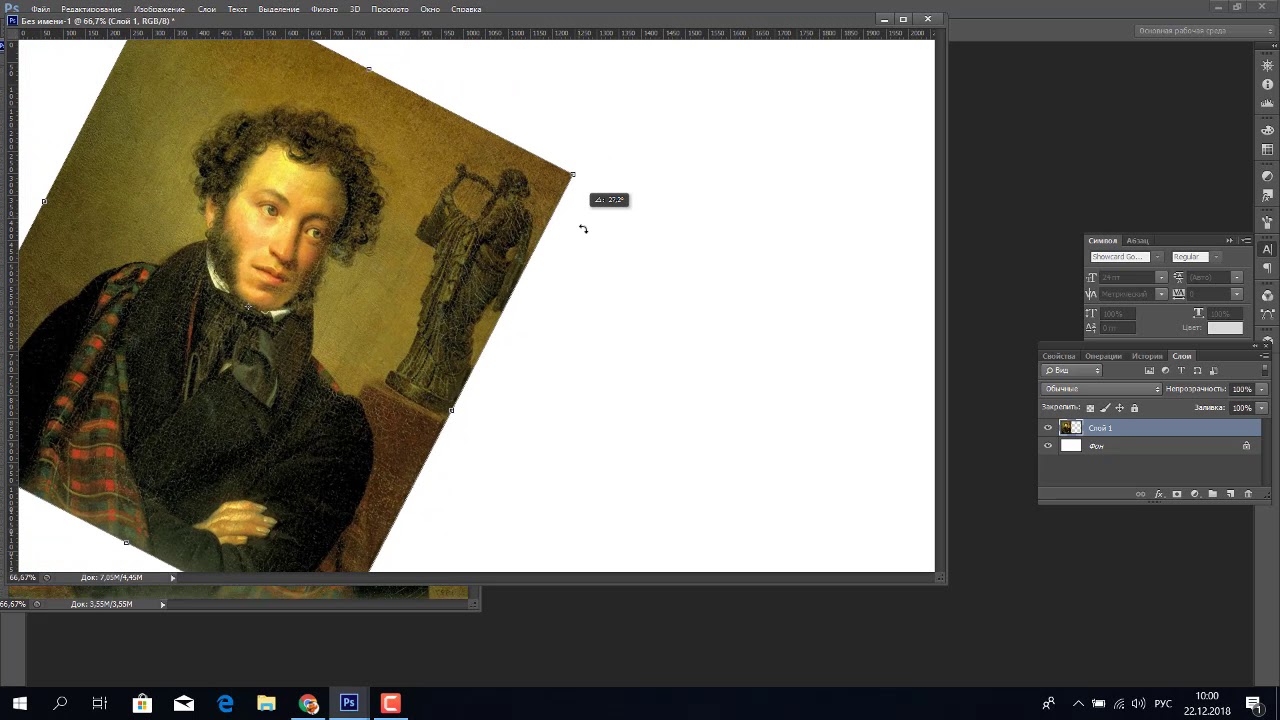Image resolution: width=1280 pixels, height=720 pixels.
Task: Open the Adjustments panel icon
Action: (1268, 177)
